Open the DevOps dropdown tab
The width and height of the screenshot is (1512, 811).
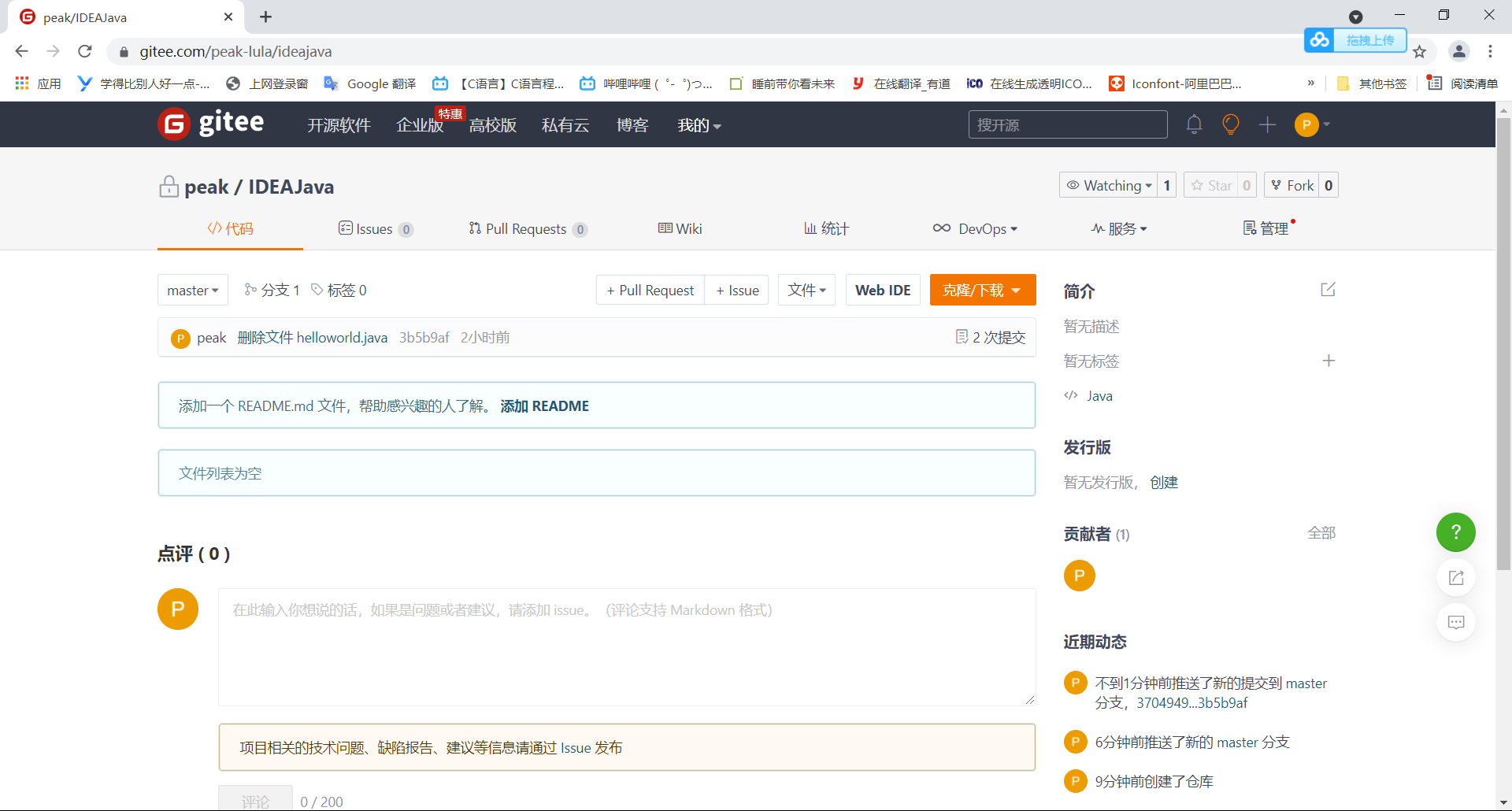click(x=975, y=228)
